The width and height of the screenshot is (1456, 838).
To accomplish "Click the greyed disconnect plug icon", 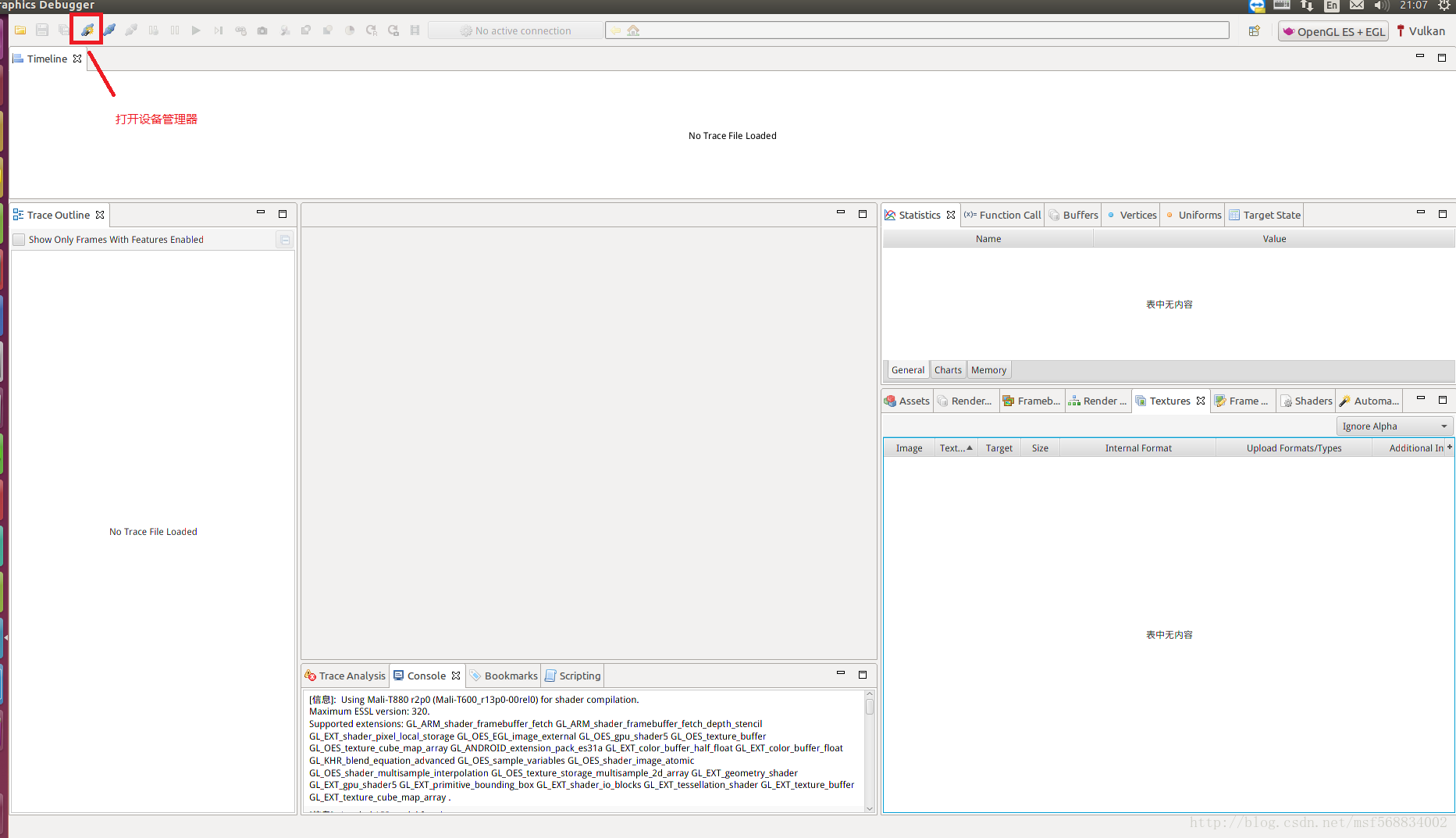I will 131,30.
